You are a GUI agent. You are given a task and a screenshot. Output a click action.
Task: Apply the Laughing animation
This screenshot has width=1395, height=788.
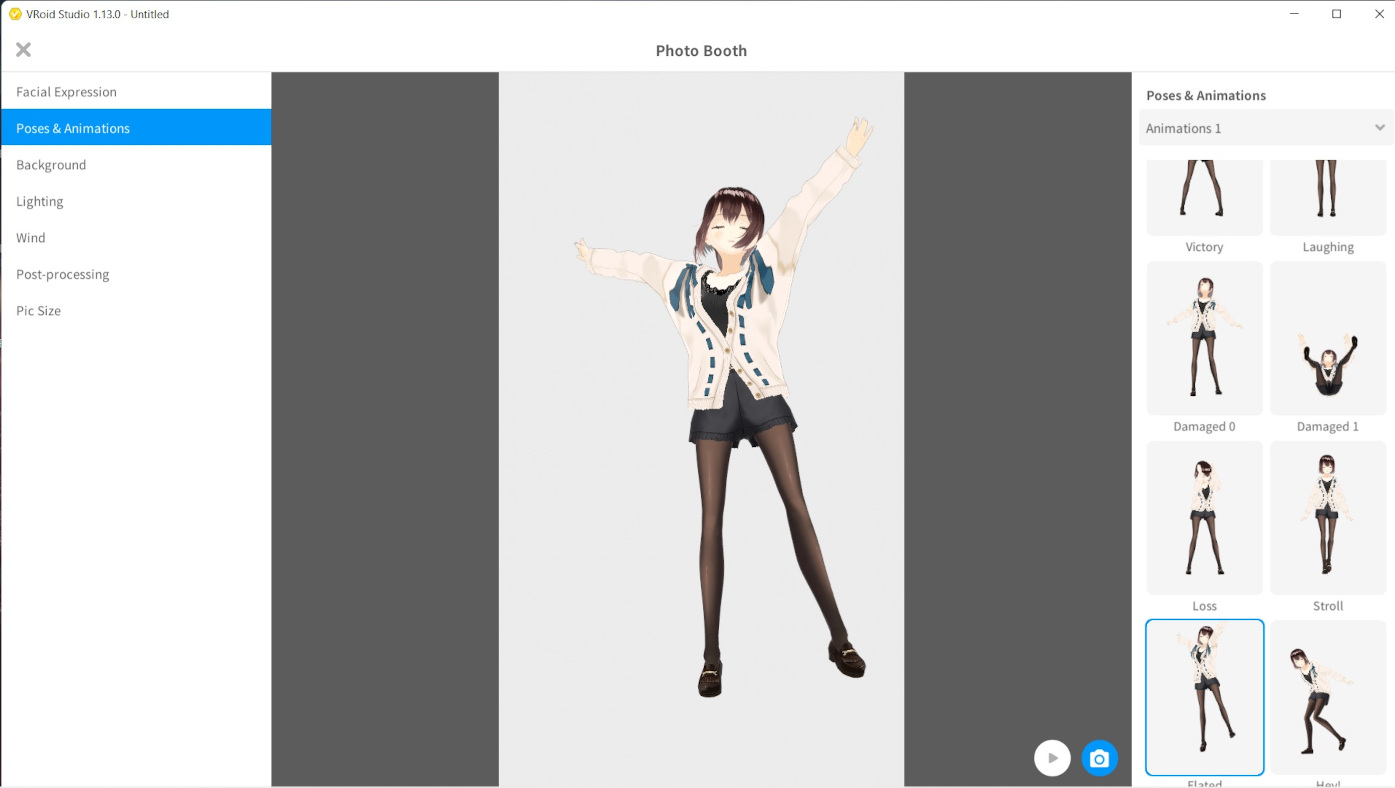point(1328,197)
